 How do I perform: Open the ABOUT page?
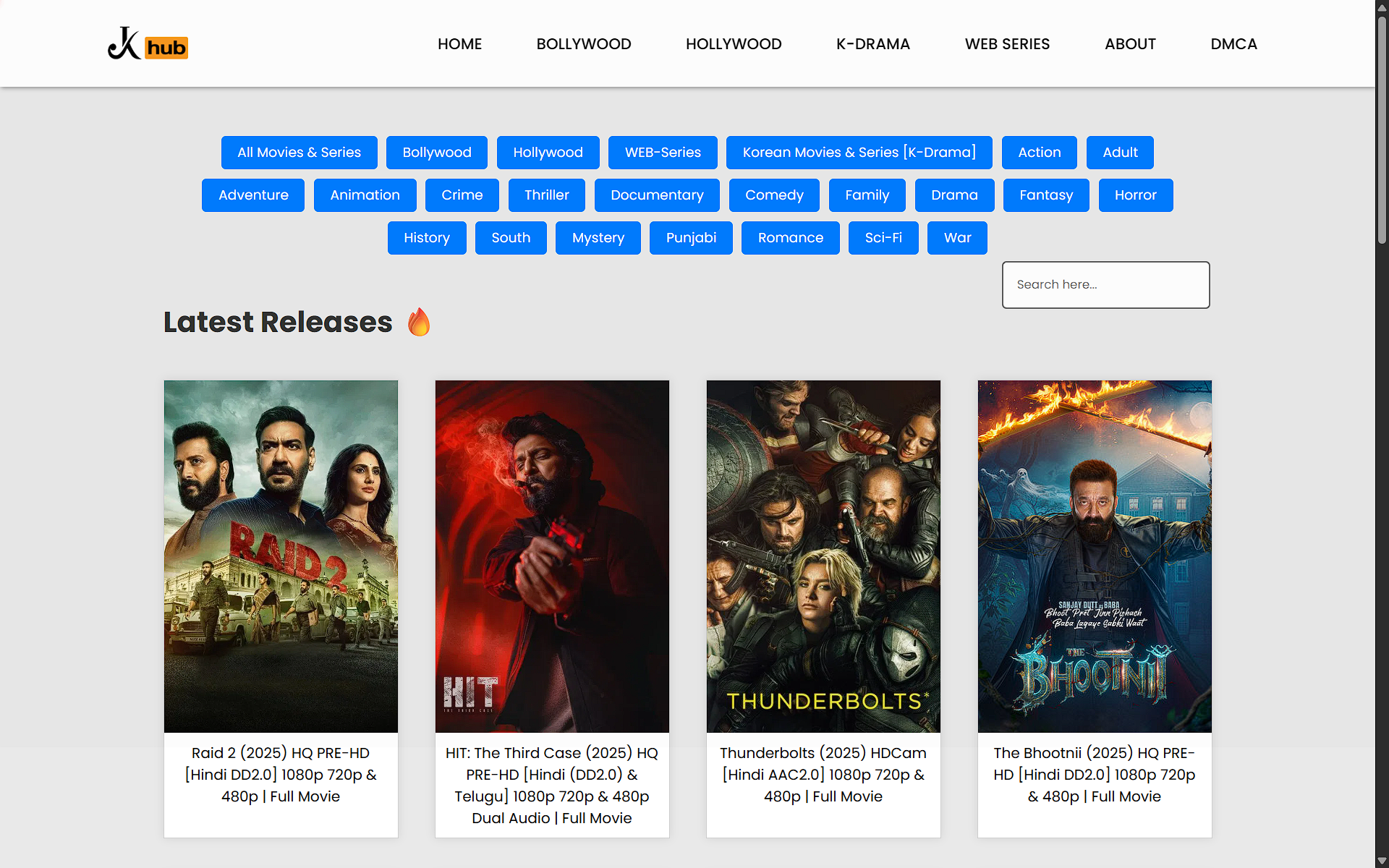coord(1130,44)
